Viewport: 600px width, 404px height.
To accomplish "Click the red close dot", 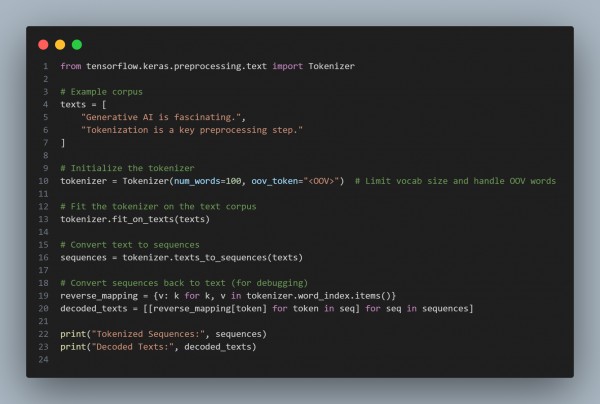I will [43, 45].
